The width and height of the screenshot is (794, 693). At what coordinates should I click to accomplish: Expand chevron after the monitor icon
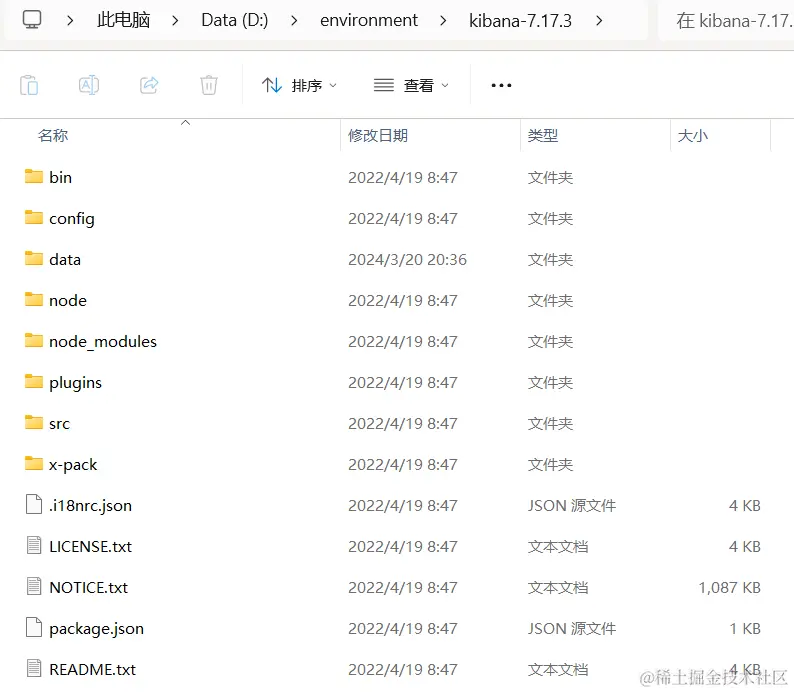click(x=70, y=21)
